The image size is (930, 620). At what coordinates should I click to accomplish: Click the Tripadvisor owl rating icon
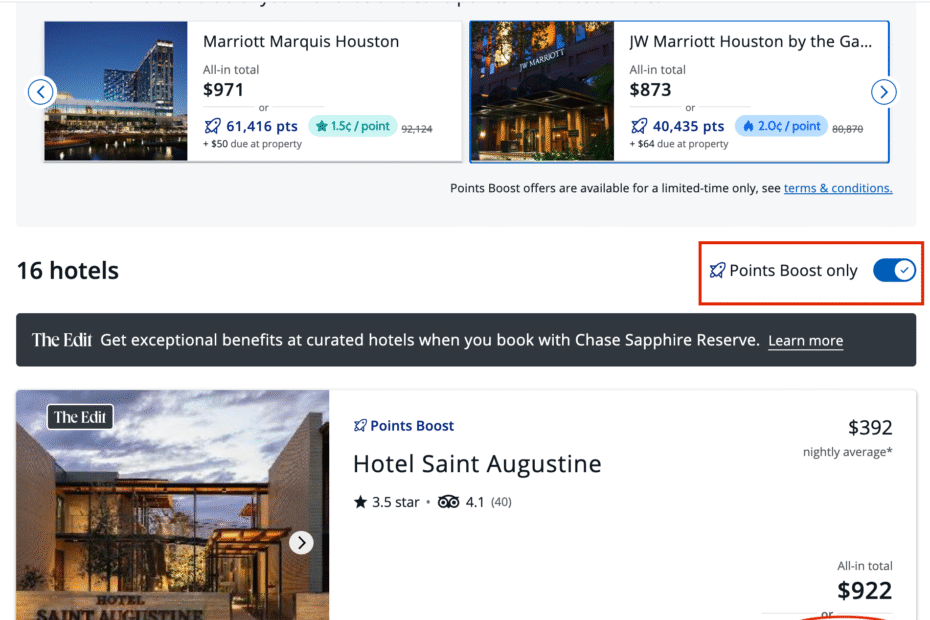point(448,502)
